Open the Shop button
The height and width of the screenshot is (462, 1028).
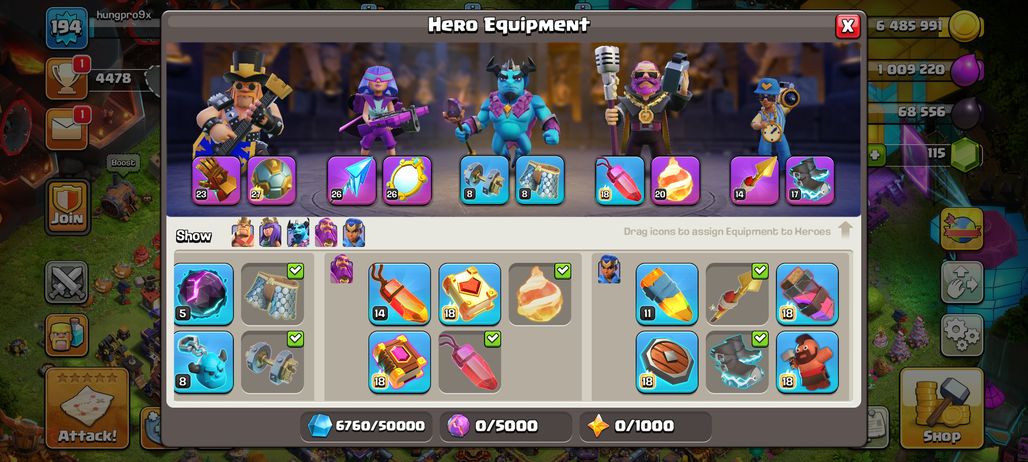coord(941,408)
